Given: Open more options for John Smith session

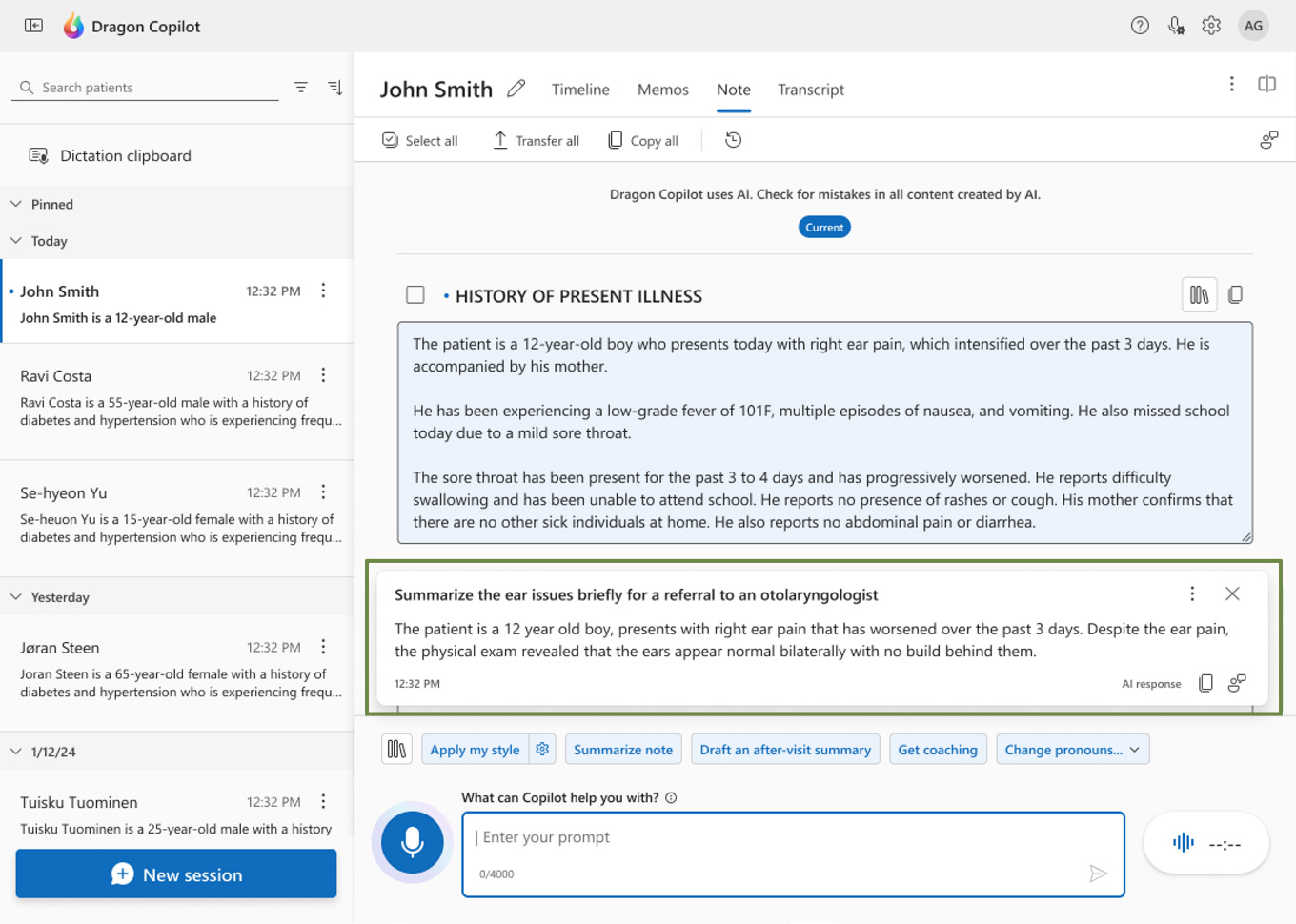Looking at the screenshot, I should click(x=324, y=291).
